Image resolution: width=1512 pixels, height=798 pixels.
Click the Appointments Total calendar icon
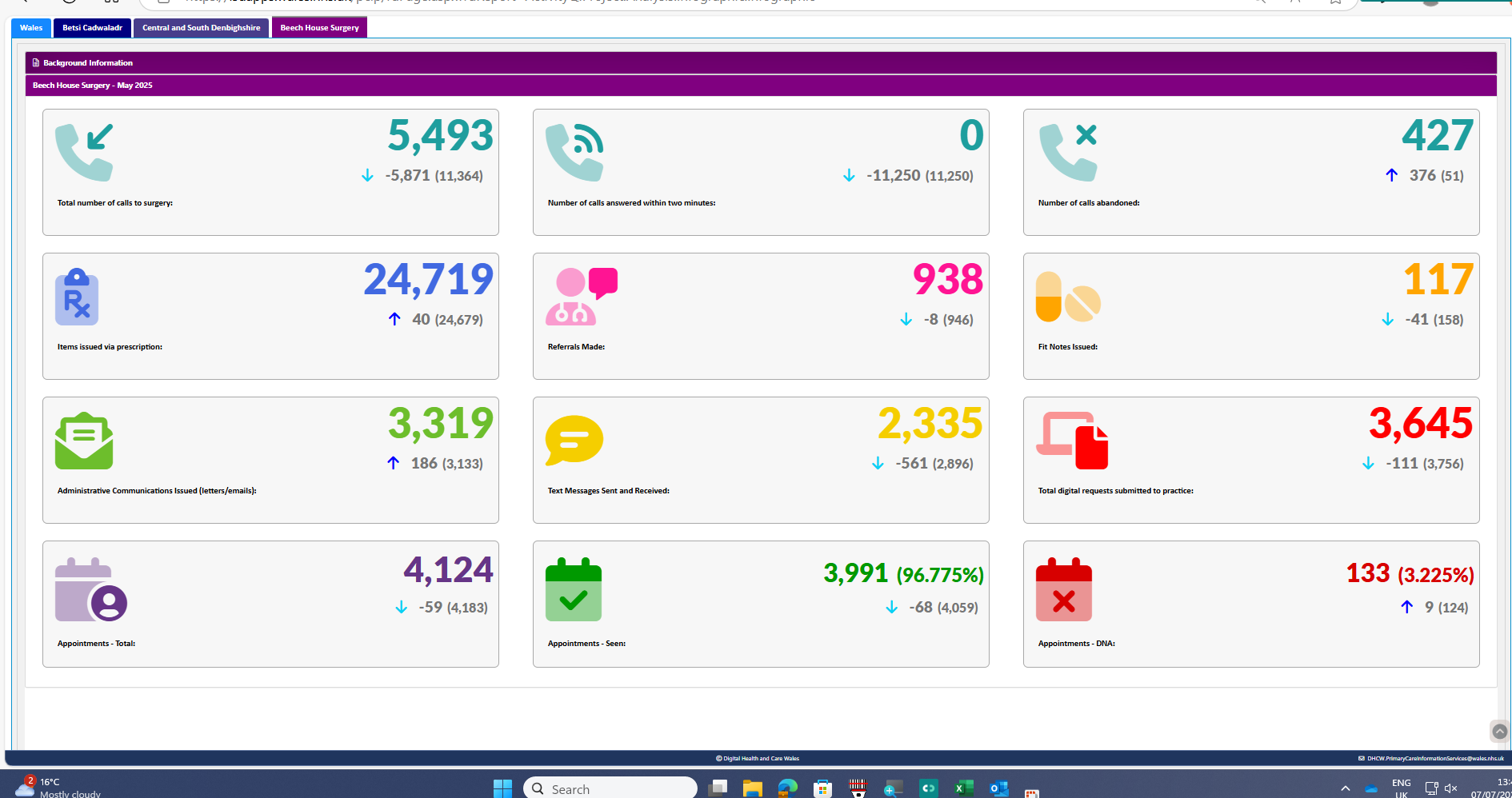[x=90, y=589]
